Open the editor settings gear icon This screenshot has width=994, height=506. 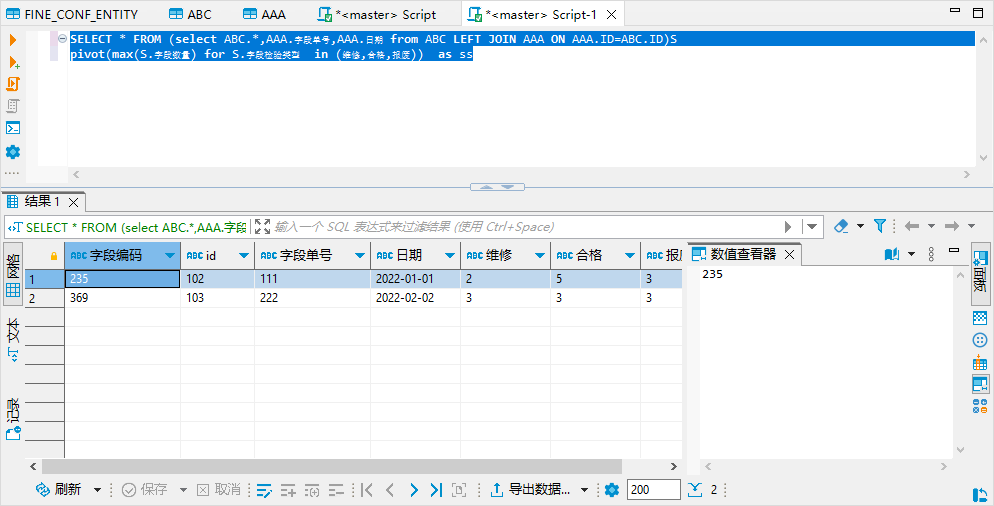[13, 152]
